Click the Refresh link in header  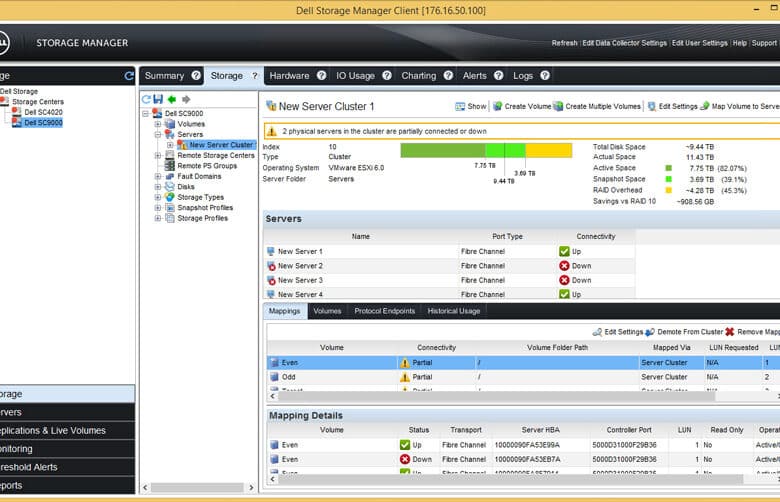tap(565, 43)
